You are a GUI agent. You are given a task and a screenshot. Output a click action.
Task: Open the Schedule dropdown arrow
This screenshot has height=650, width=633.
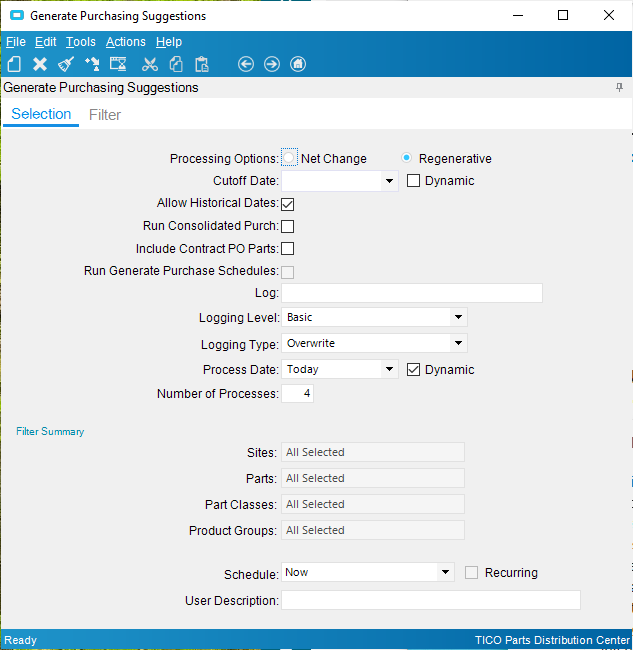(x=445, y=572)
